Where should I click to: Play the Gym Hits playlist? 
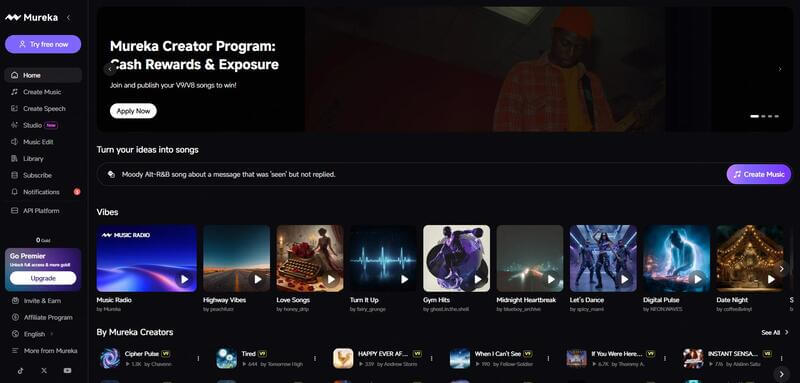[478, 279]
